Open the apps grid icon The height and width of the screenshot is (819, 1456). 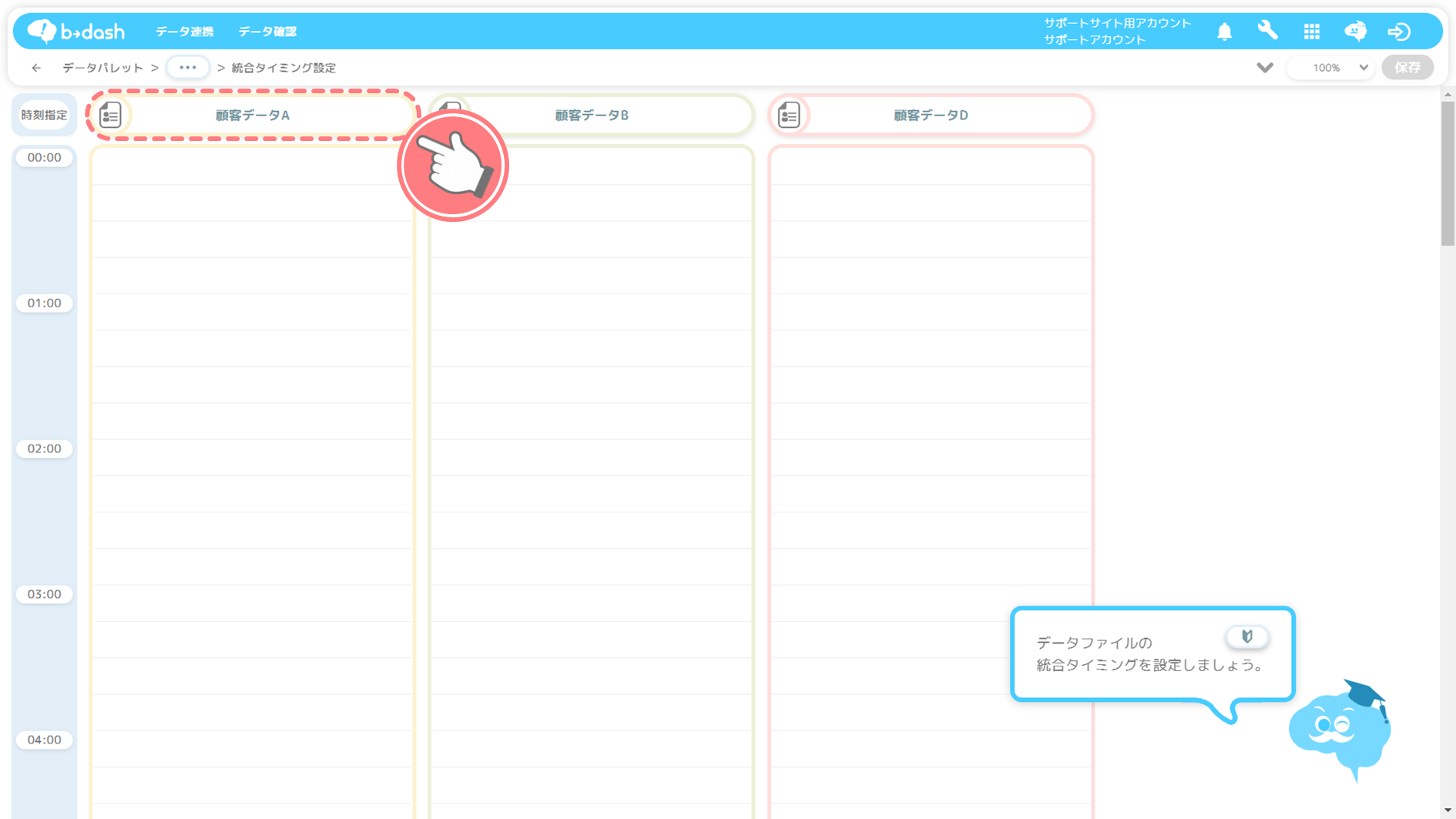coord(1311,32)
